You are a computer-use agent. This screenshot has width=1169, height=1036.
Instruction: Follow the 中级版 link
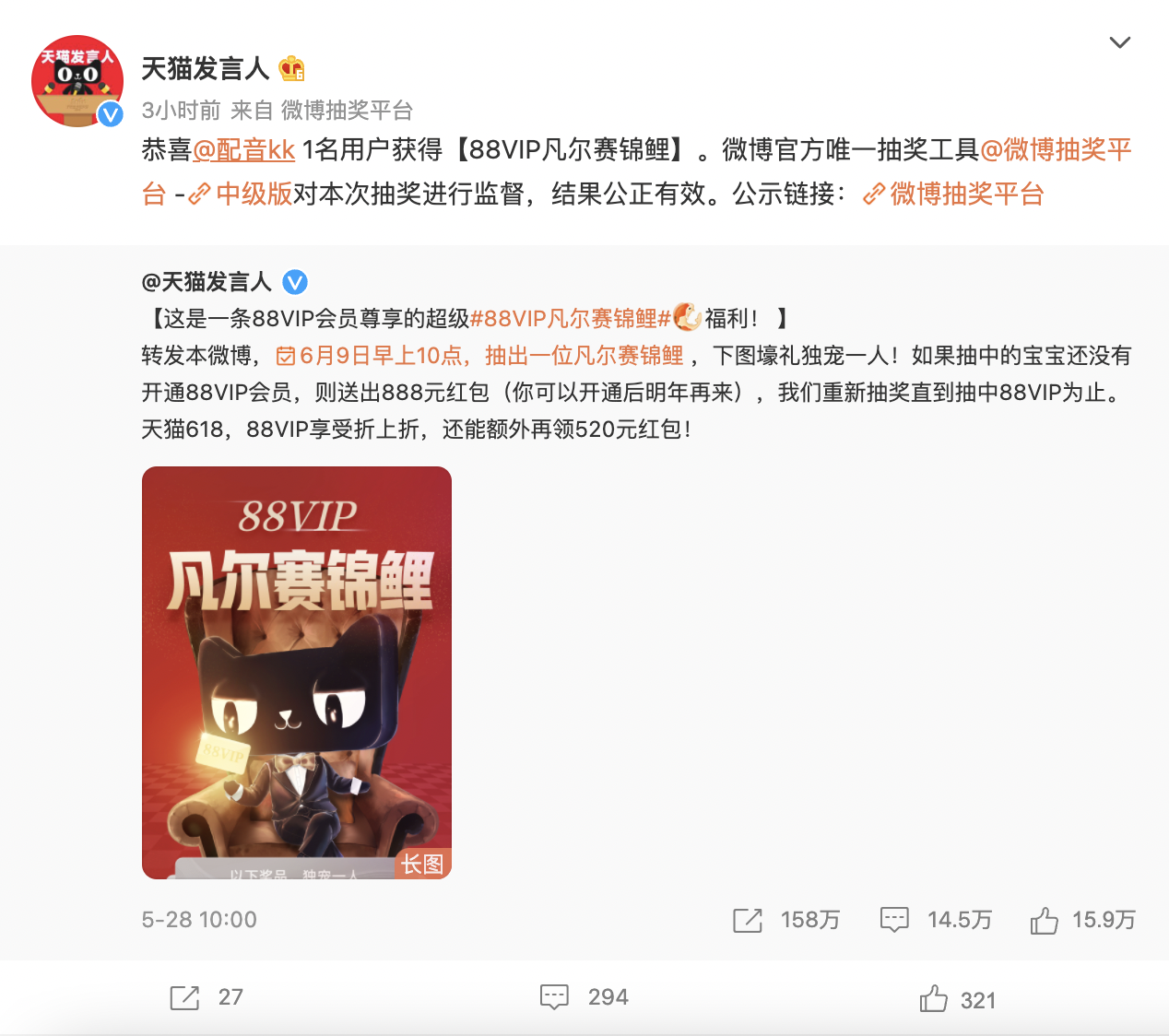[241, 194]
